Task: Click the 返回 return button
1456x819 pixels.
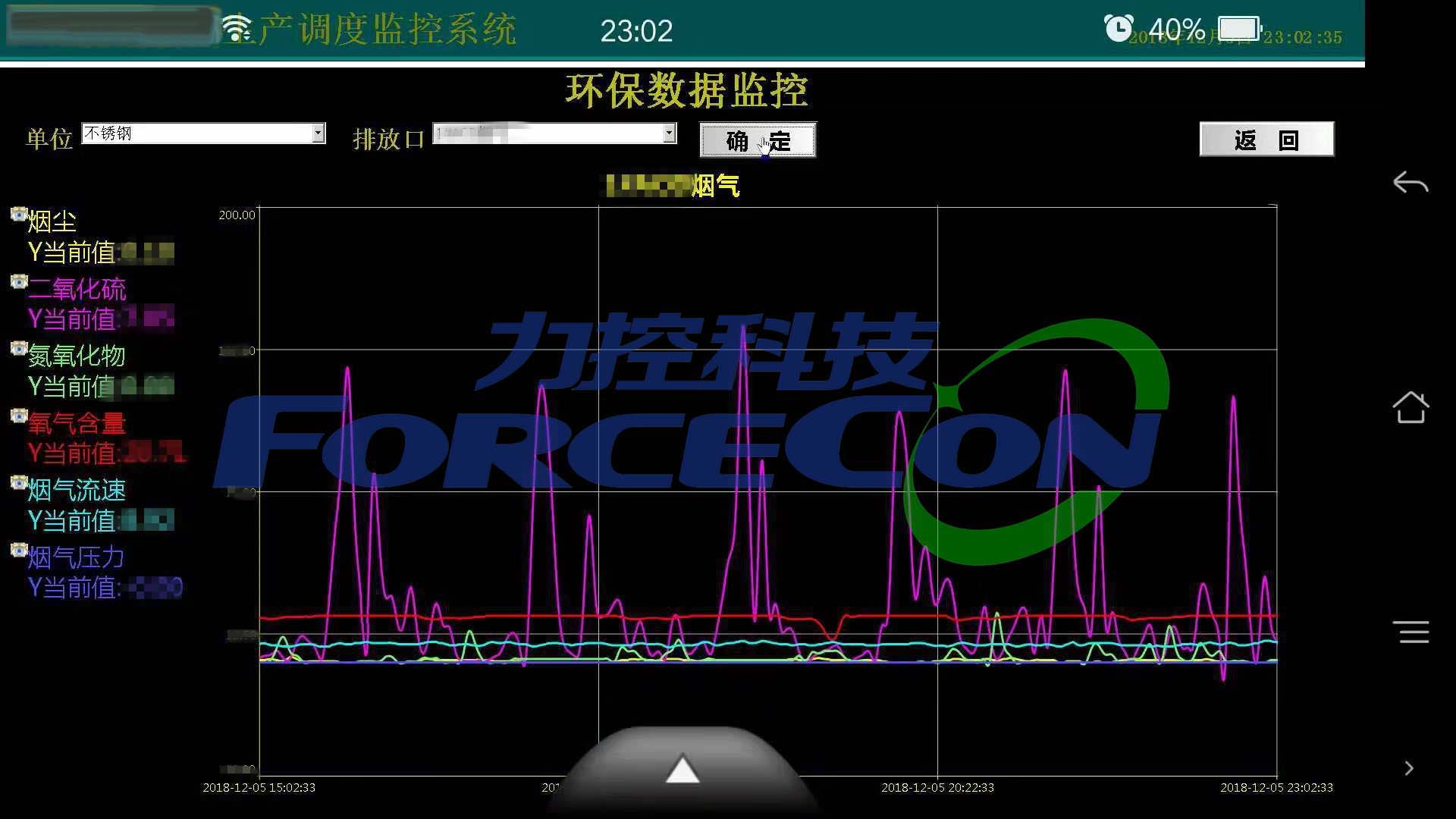Action: tap(1266, 140)
